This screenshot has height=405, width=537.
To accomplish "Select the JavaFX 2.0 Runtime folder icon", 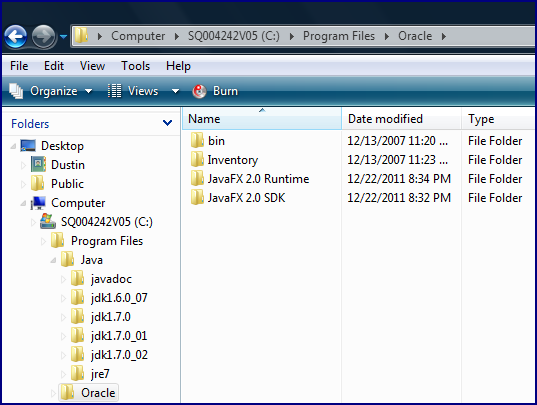I will coord(197,178).
